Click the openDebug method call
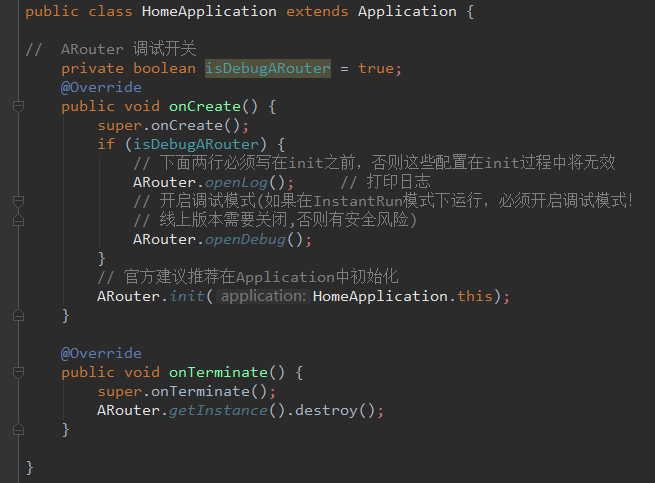This screenshot has height=483, width=655. click(245, 239)
